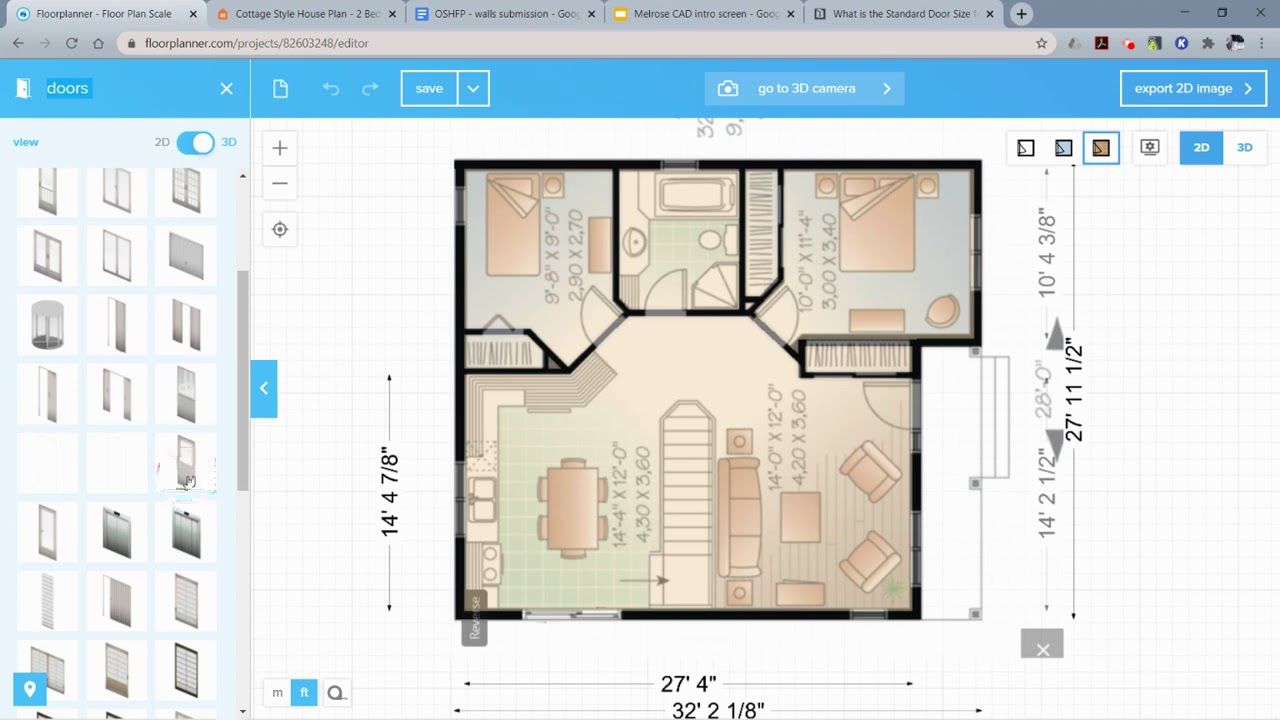Go back in browser history

click(18, 43)
